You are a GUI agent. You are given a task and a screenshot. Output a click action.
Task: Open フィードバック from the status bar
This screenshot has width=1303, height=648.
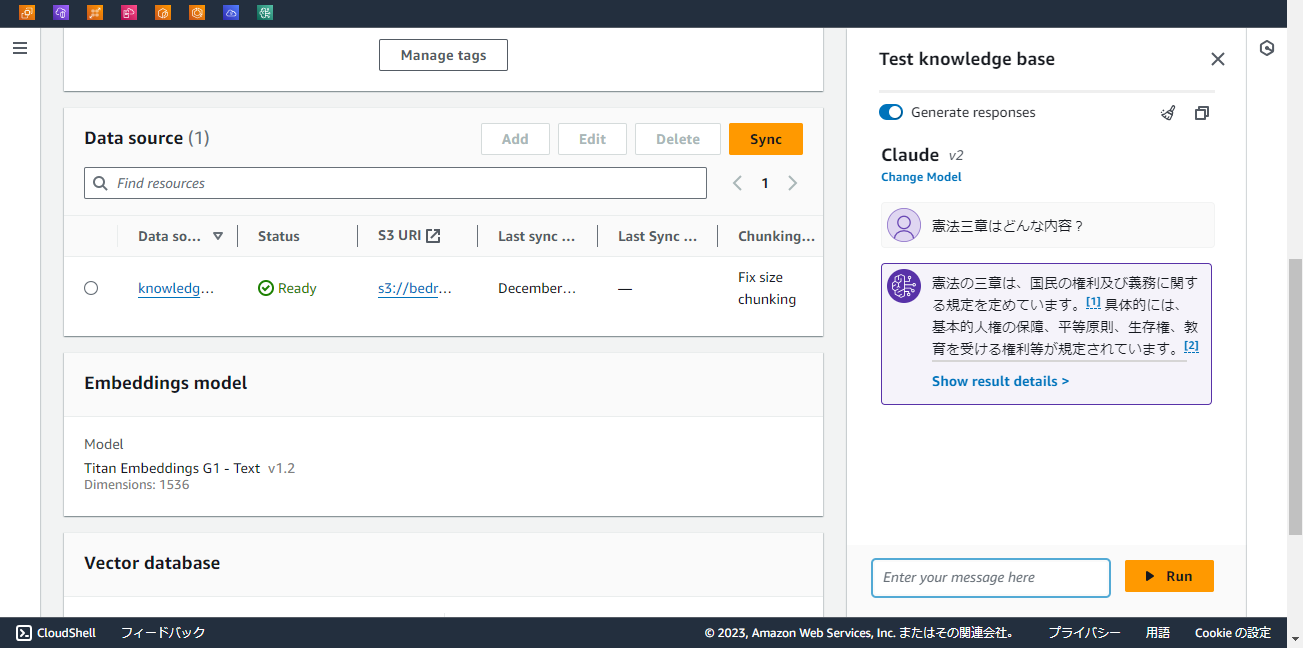[163, 632]
